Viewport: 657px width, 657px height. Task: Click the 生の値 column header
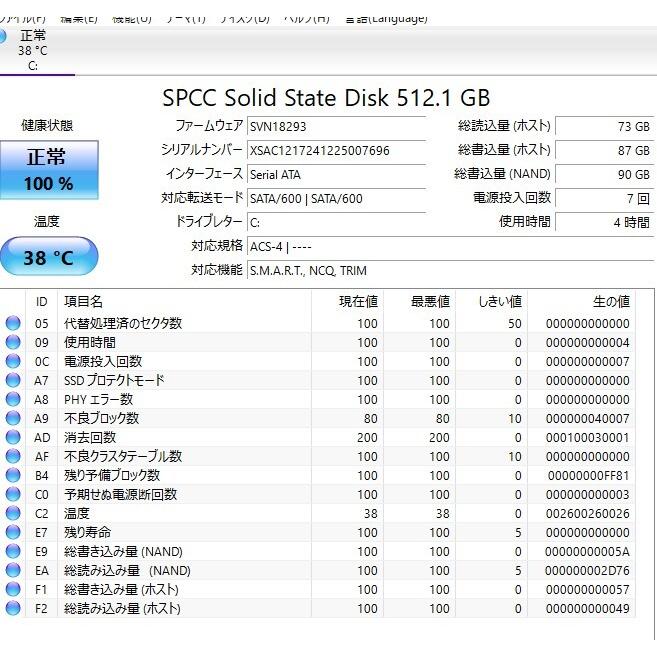point(609,301)
